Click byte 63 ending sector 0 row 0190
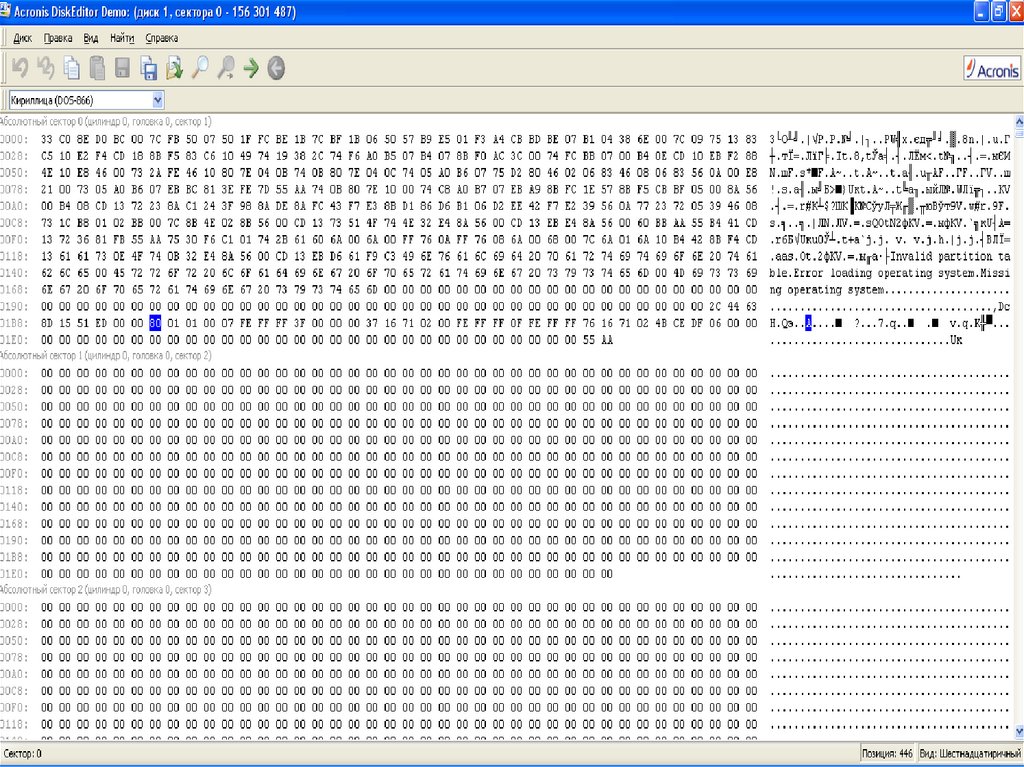The width and height of the screenshot is (1024, 767). [751, 306]
